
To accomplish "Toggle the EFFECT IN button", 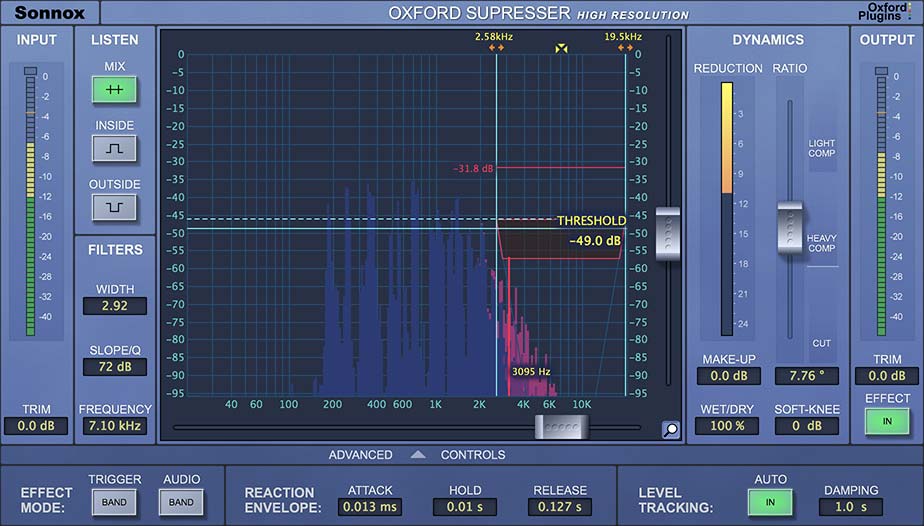I will [x=887, y=421].
